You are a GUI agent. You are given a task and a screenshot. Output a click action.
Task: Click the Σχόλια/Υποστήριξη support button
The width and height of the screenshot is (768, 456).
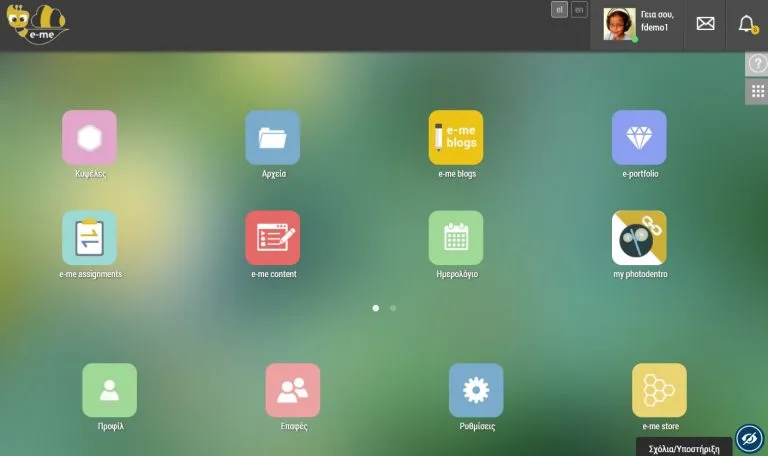coord(683,449)
